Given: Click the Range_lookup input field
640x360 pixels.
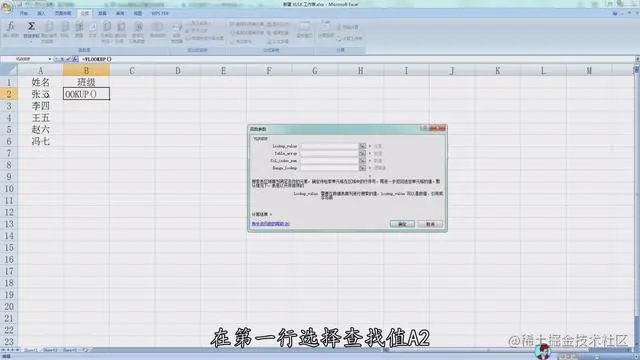Looking at the screenshot, I should (329, 168).
